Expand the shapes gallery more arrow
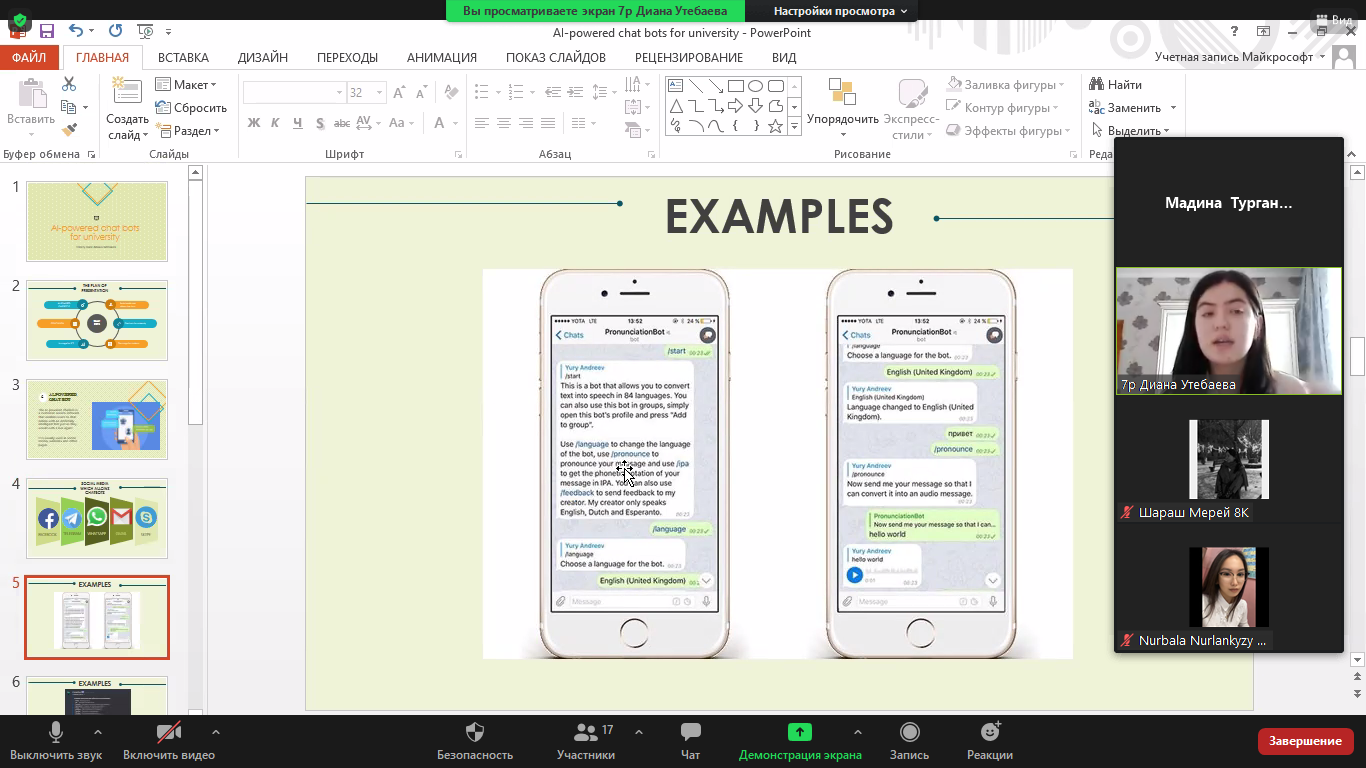Viewport: 1366px width, 768px height. click(x=795, y=127)
